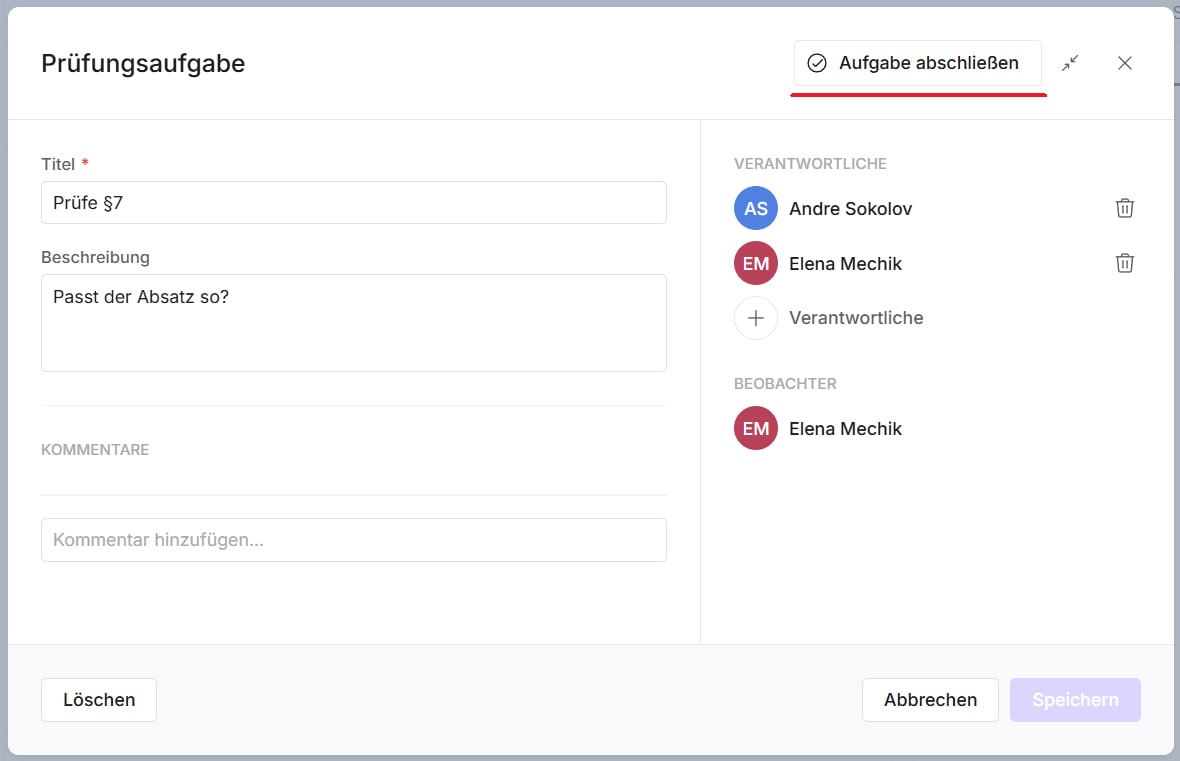This screenshot has height=761, width=1180.
Task: Select the Andre Sokolov name
Action: click(x=850, y=209)
